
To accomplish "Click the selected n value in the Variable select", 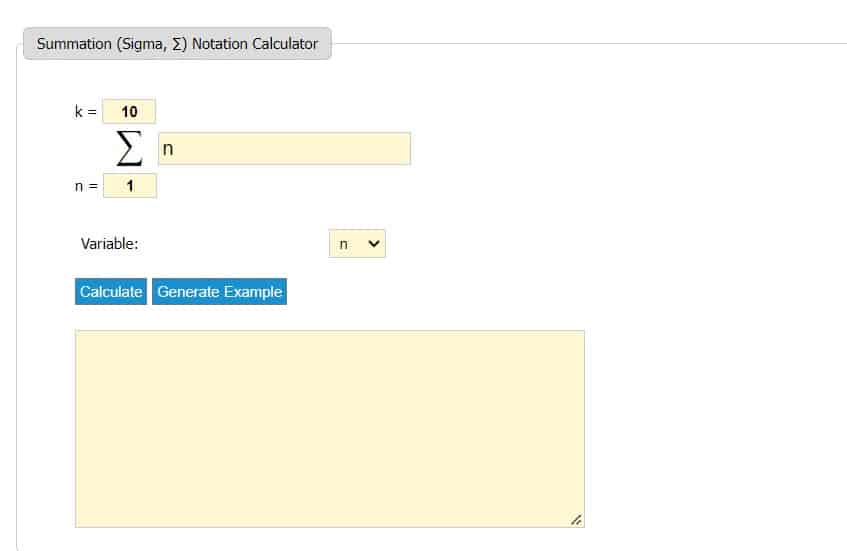I will 344,244.
